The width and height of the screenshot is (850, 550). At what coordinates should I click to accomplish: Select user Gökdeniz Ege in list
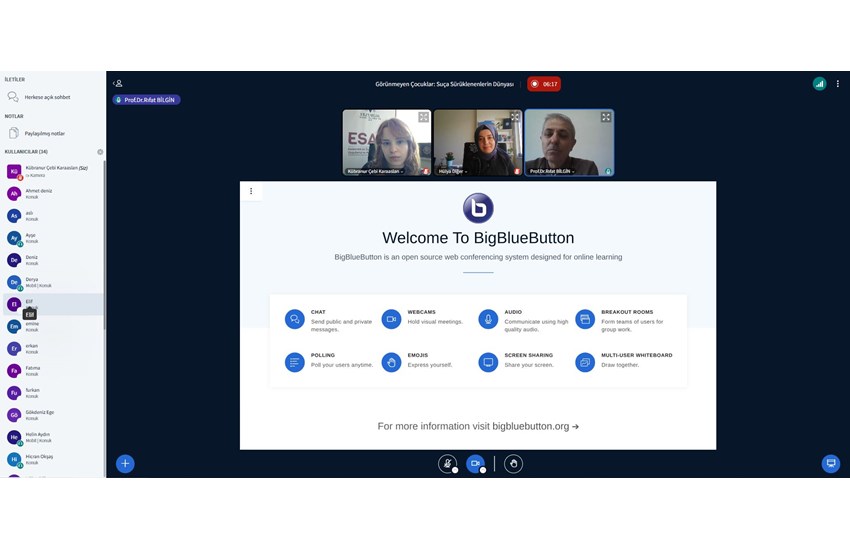click(x=39, y=414)
